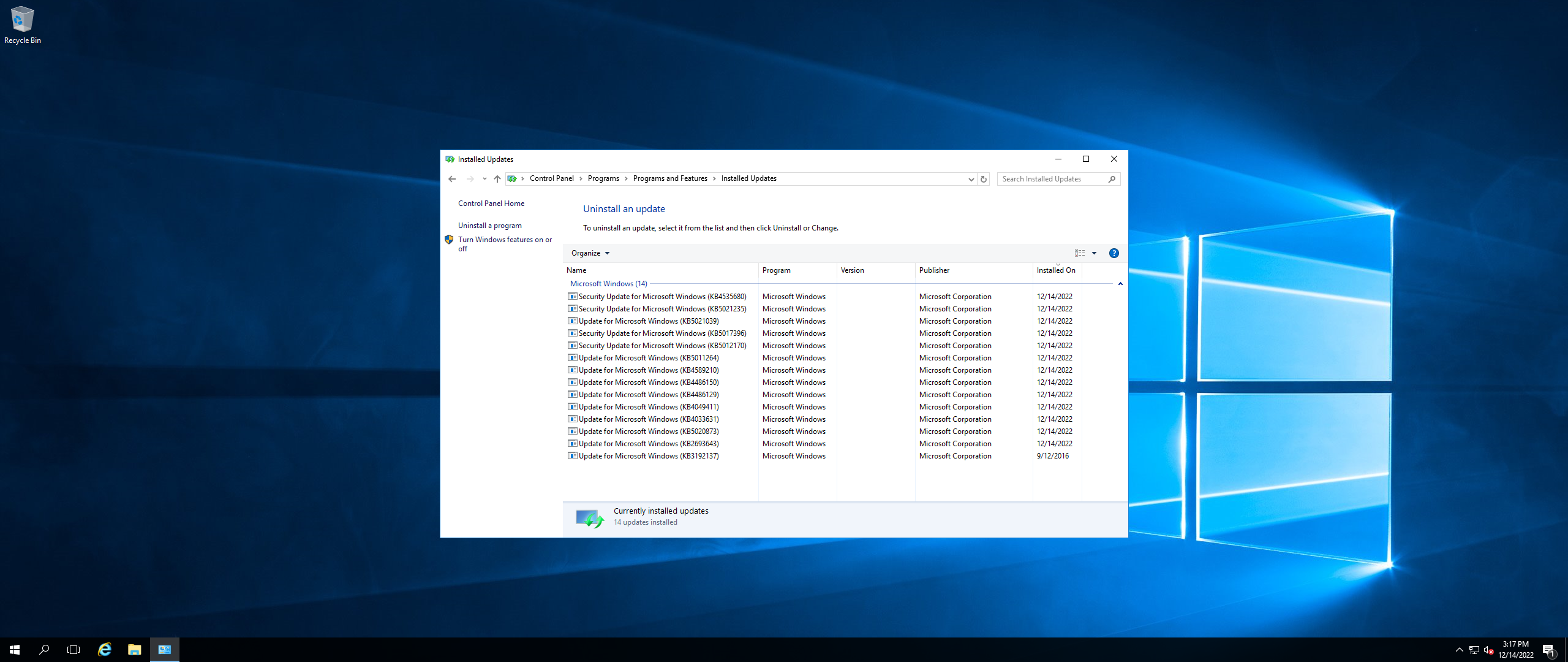Click Control Panel in the breadcrumb
This screenshot has height=662, width=1568.
point(551,178)
